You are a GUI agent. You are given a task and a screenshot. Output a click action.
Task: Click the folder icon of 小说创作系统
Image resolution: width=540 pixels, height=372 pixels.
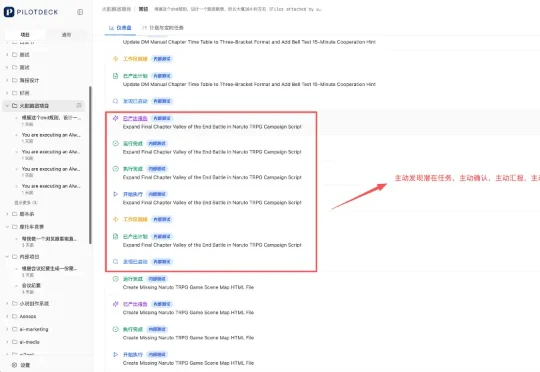click(14, 303)
